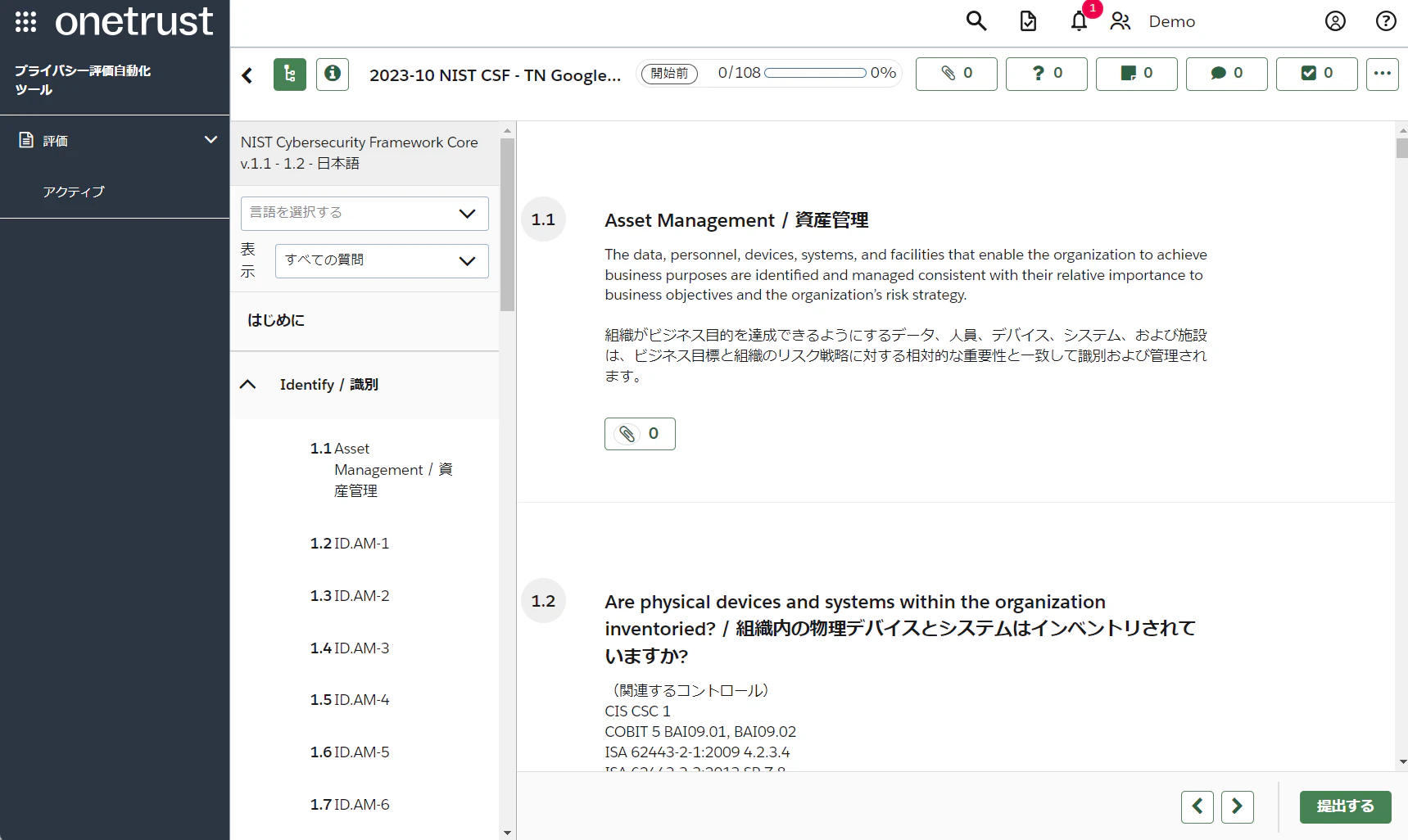1408x840 pixels.
Task: Jump to question 1.3 ID.AM-2
Action: tap(350, 596)
